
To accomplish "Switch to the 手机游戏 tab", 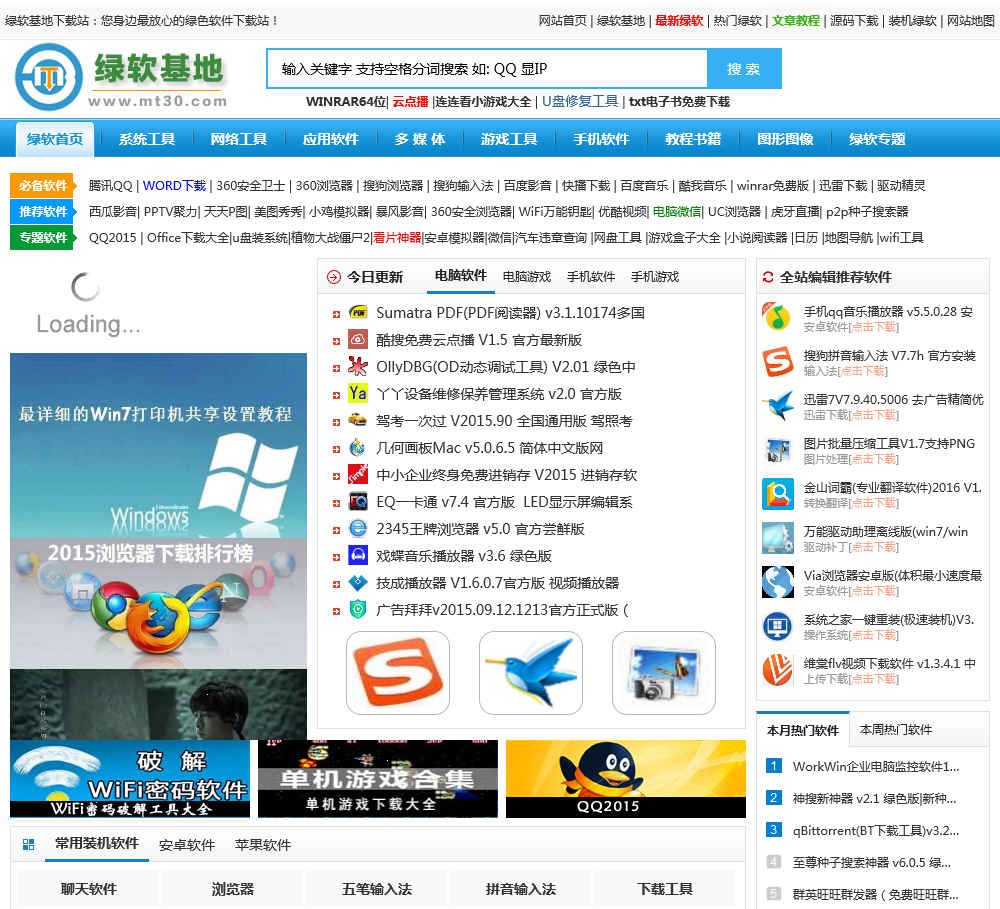I will [x=655, y=276].
